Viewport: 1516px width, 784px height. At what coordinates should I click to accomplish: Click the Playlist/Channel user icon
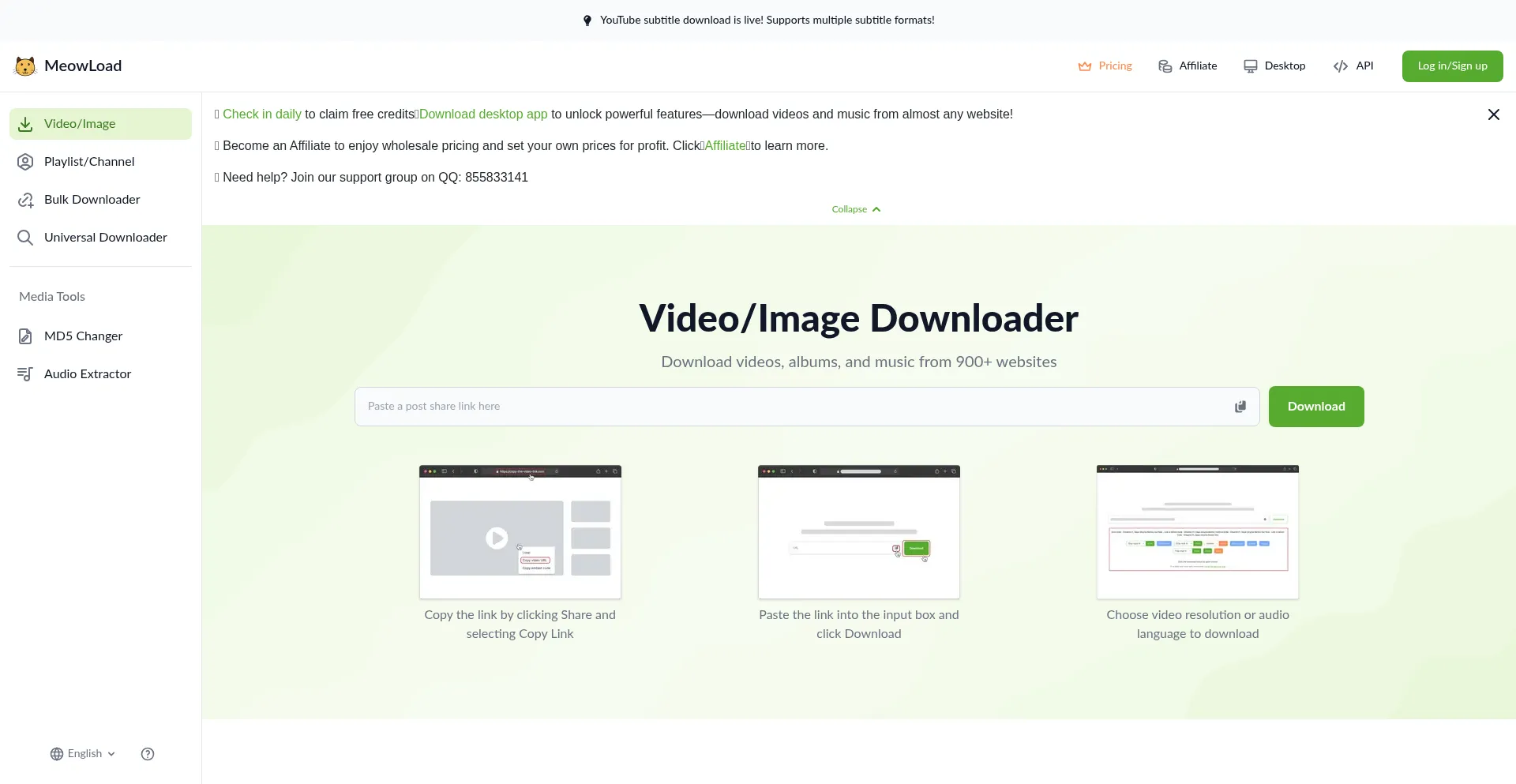pos(25,162)
